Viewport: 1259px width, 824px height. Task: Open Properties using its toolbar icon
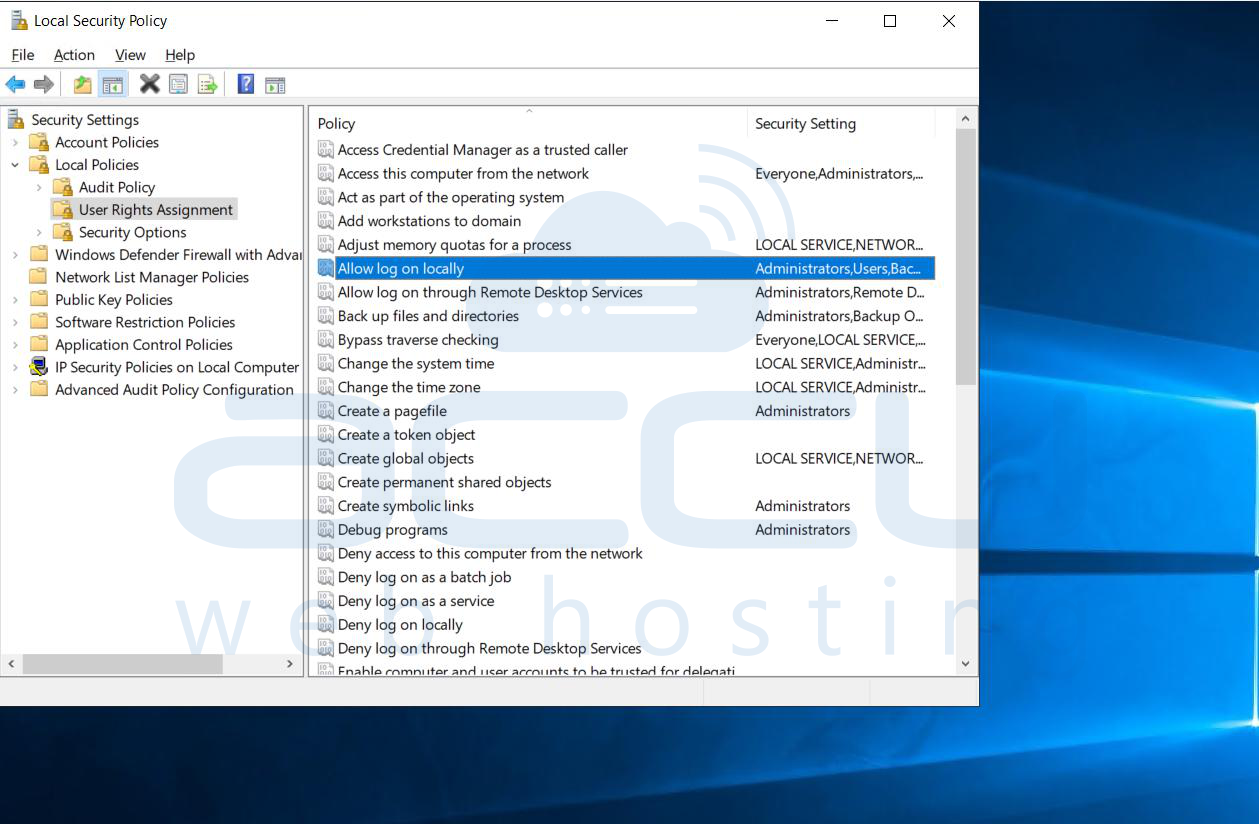coord(178,84)
